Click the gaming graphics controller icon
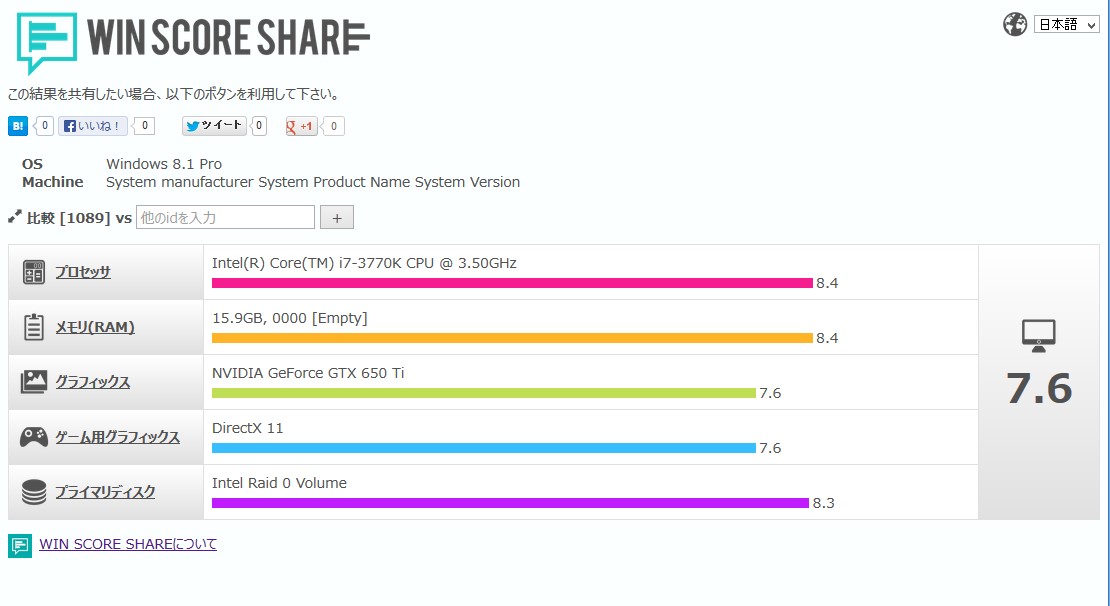This screenshot has height=606, width=1110. pyautogui.click(x=34, y=437)
